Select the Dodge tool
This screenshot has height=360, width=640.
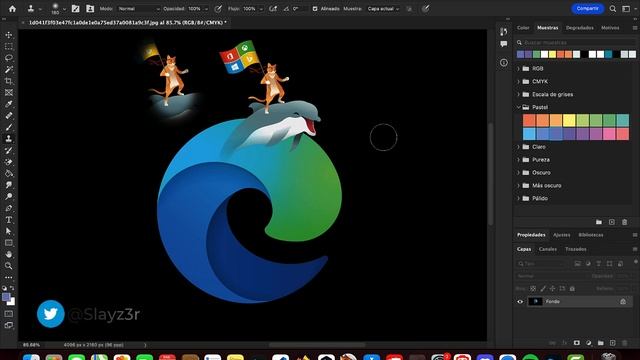tap(9, 196)
